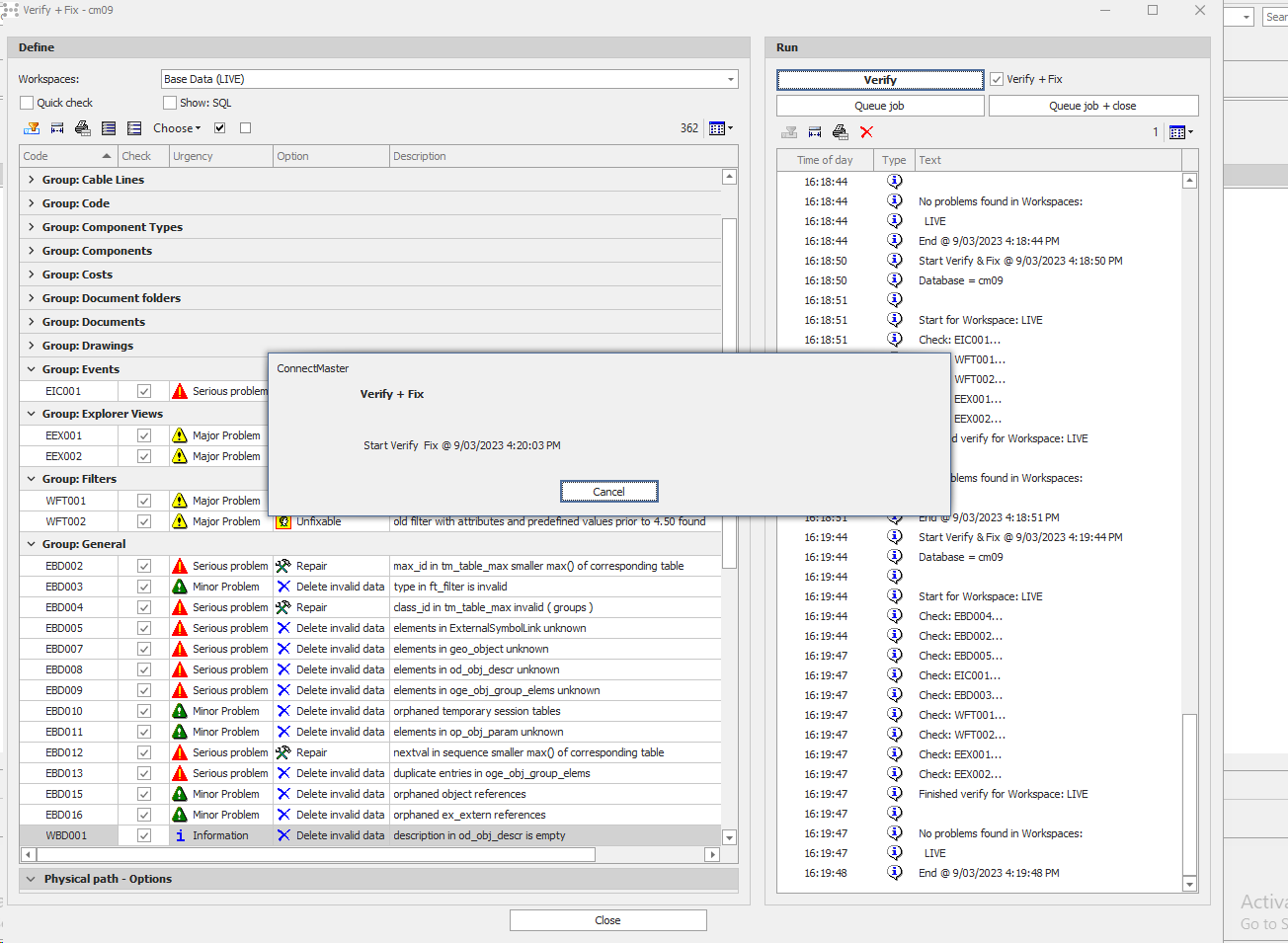Click the Verify button

pos(880,80)
